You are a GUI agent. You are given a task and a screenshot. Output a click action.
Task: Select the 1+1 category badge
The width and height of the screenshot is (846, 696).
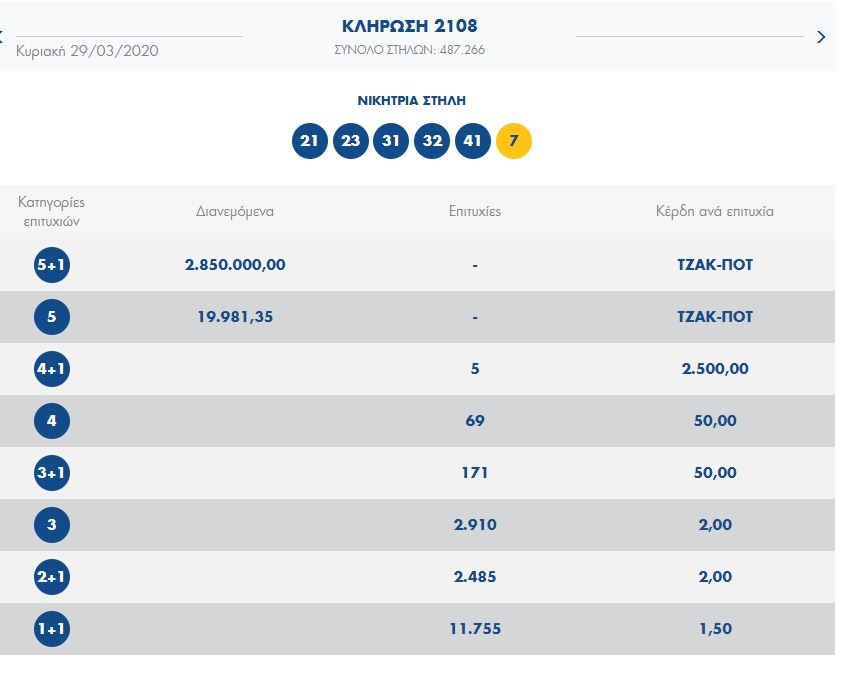pyautogui.click(x=52, y=629)
